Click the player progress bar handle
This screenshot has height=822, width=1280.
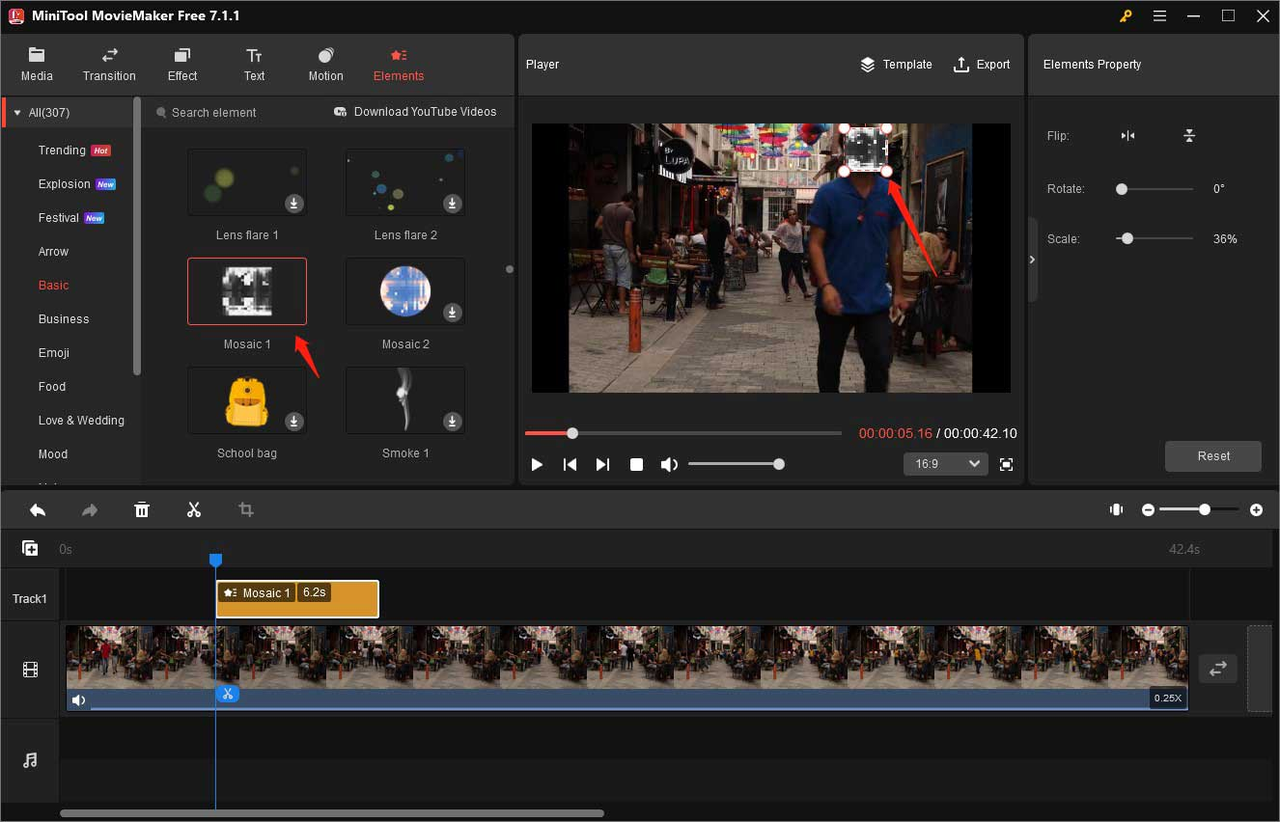(x=572, y=433)
